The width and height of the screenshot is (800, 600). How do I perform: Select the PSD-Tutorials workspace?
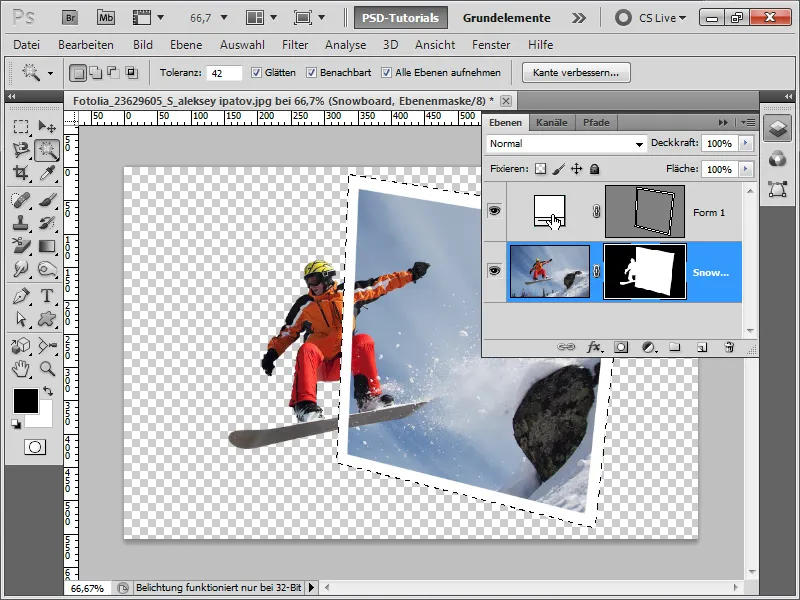(x=401, y=18)
